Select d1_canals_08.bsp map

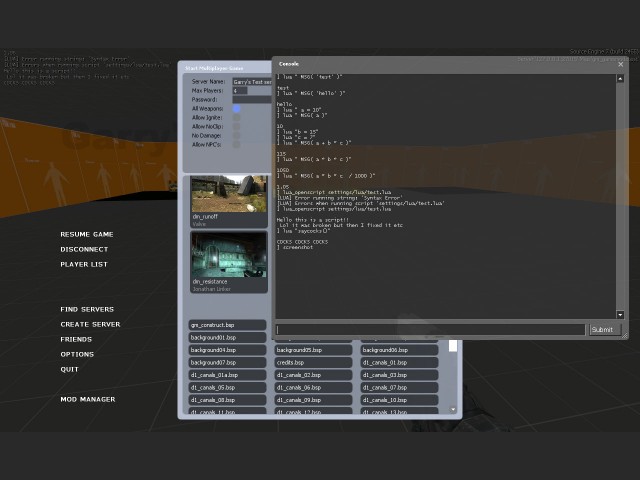(x=227, y=400)
